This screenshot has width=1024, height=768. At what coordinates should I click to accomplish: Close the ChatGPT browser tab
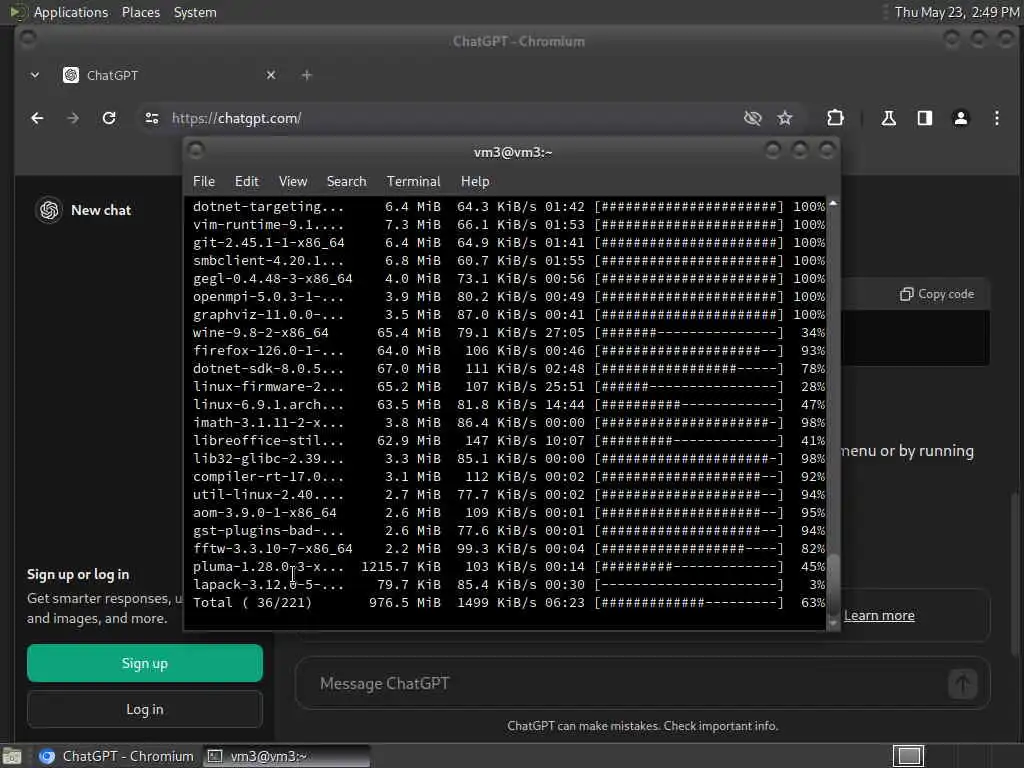point(271,75)
